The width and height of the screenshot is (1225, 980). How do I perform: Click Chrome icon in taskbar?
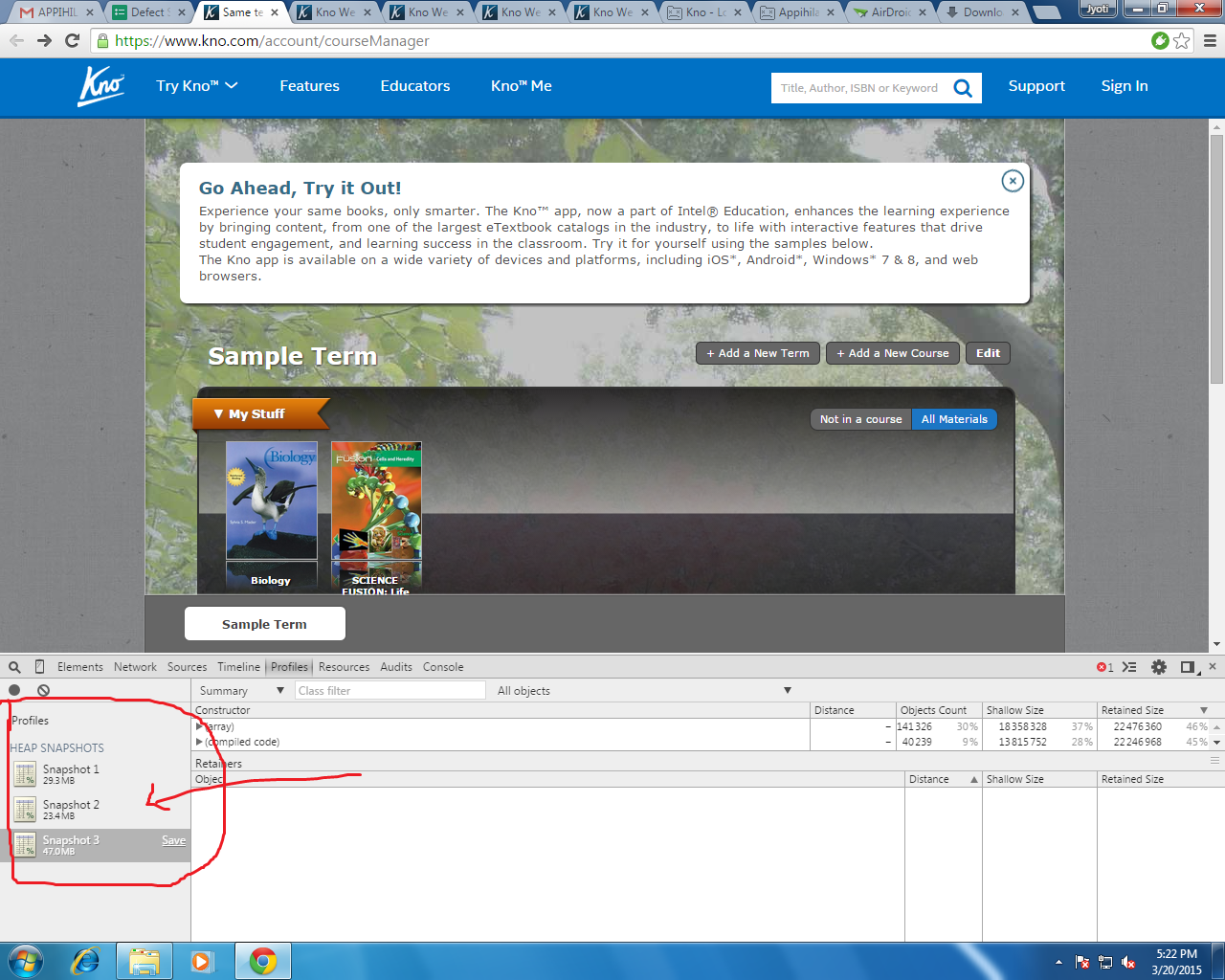click(263, 961)
